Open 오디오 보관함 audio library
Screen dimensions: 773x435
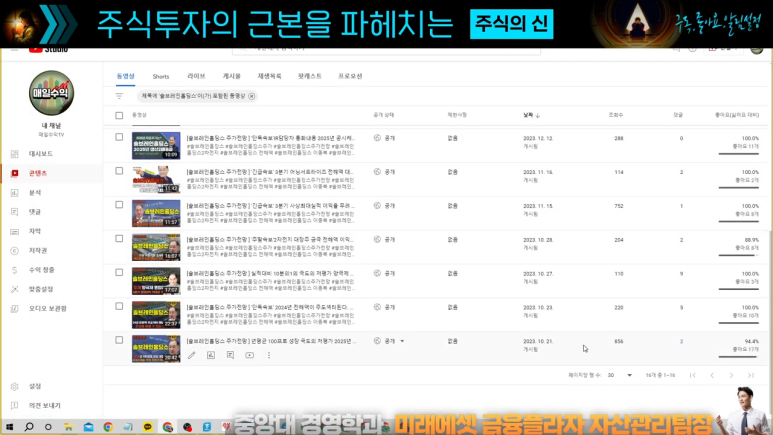[x=47, y=308]
